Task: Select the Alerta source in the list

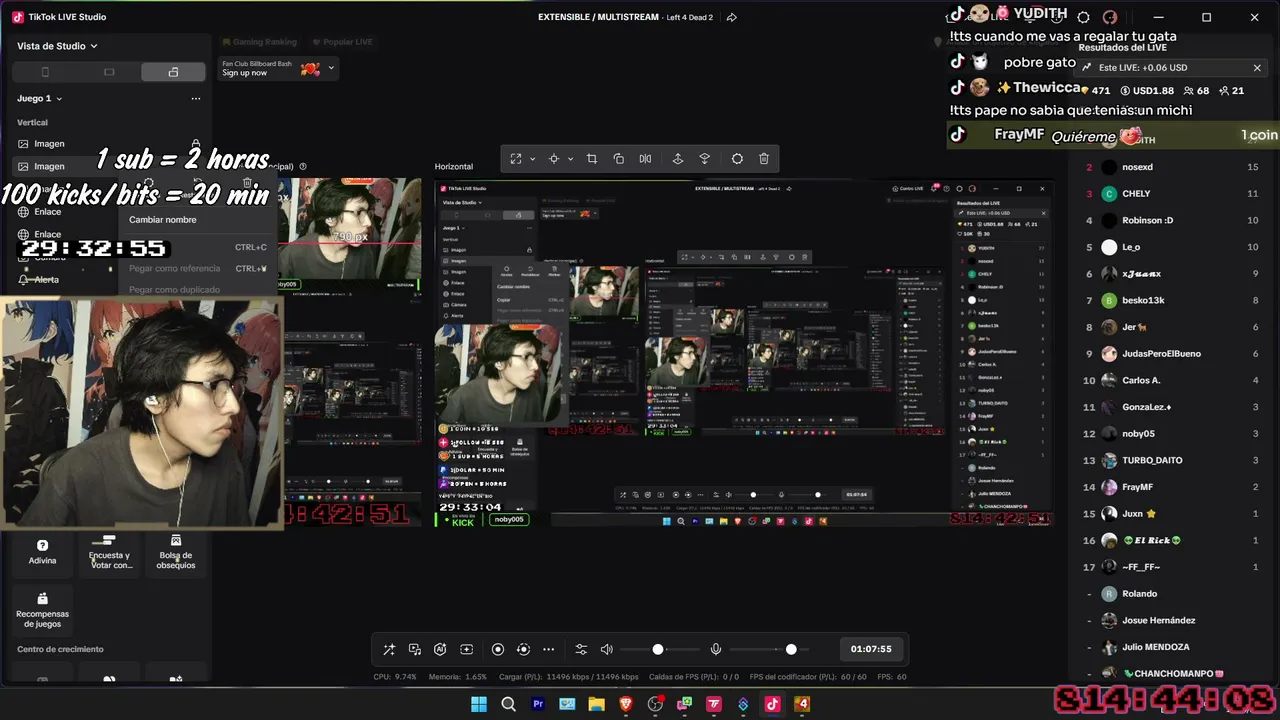Action: 46,280
